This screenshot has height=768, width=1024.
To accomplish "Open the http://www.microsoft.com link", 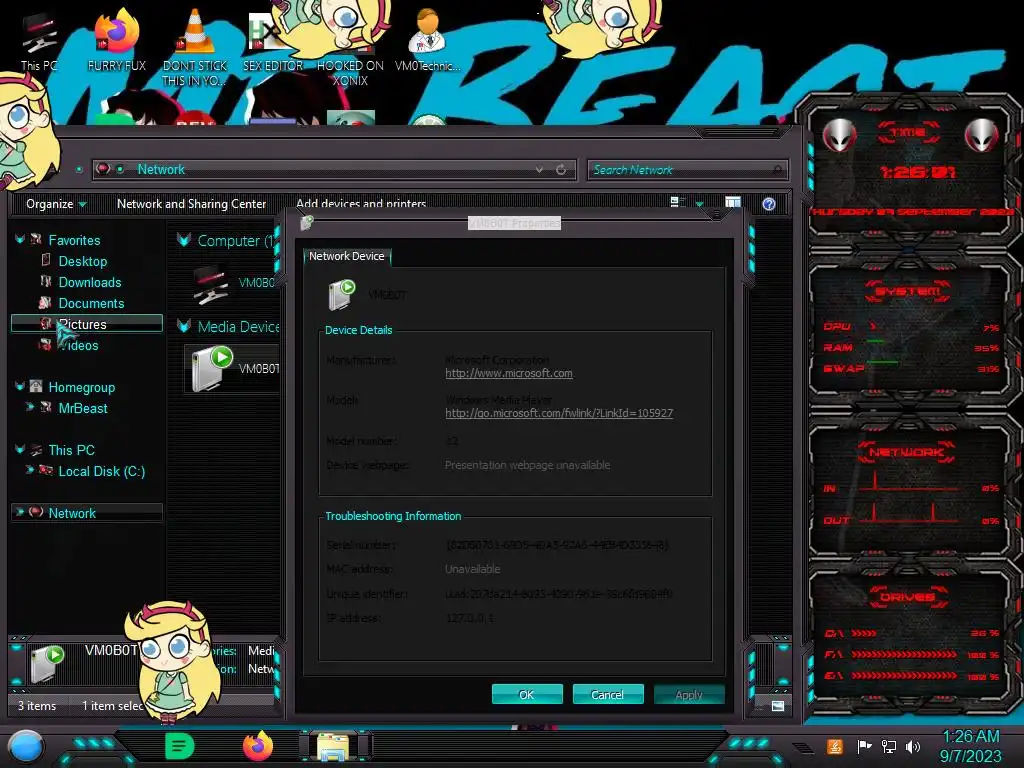I will click(x=509, y=373).
